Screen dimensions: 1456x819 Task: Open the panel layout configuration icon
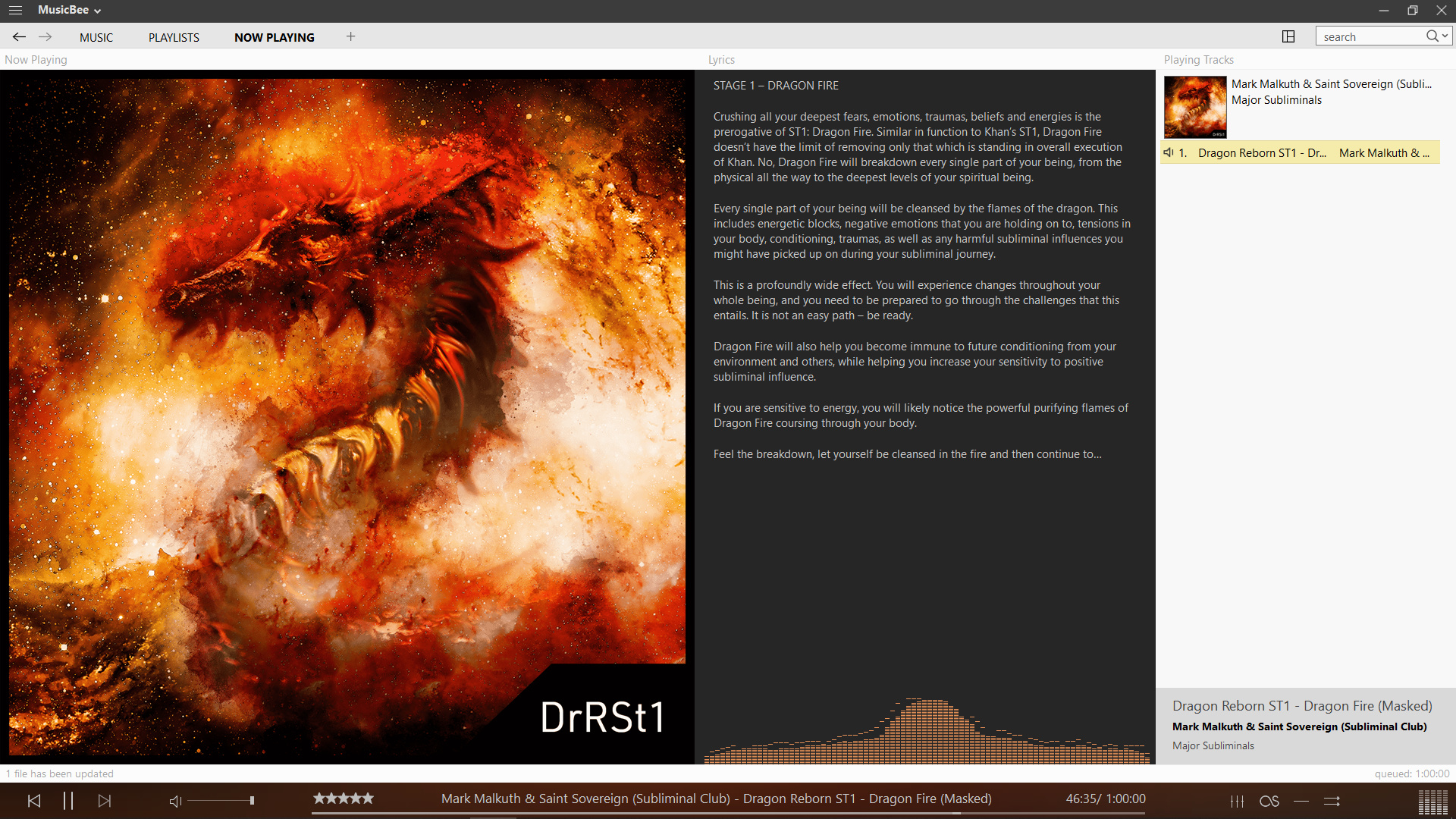pyautogui.click(x=1288, y=36)
